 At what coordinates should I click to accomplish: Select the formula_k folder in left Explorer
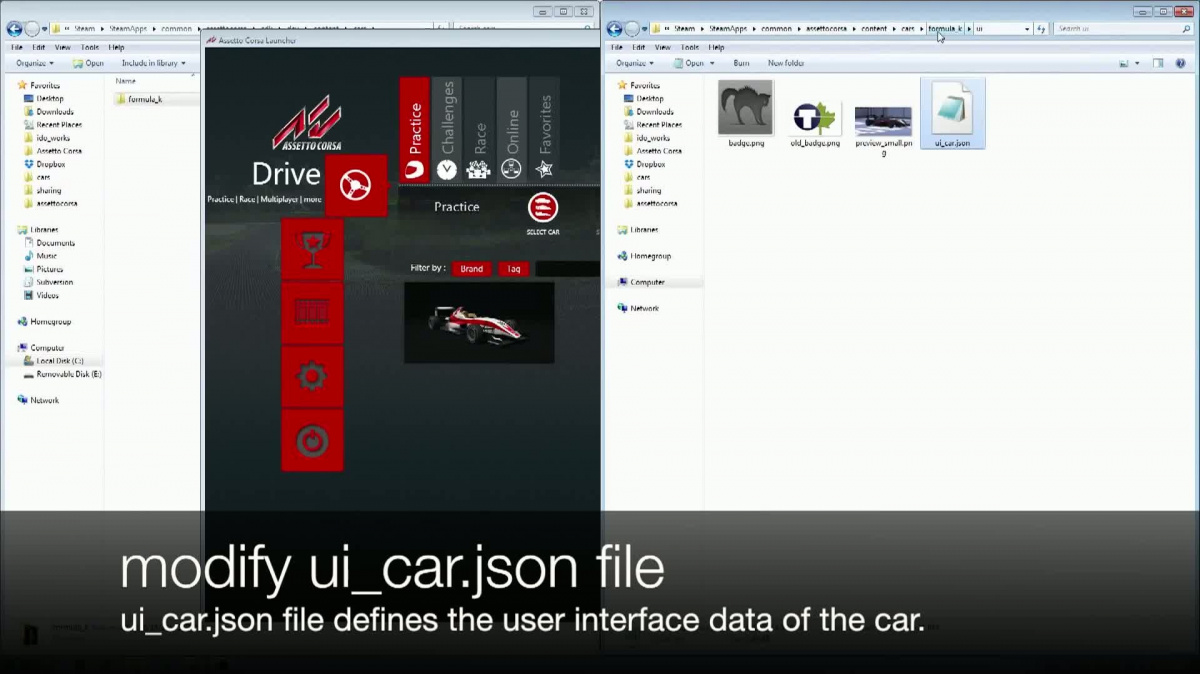pos(145,99)
